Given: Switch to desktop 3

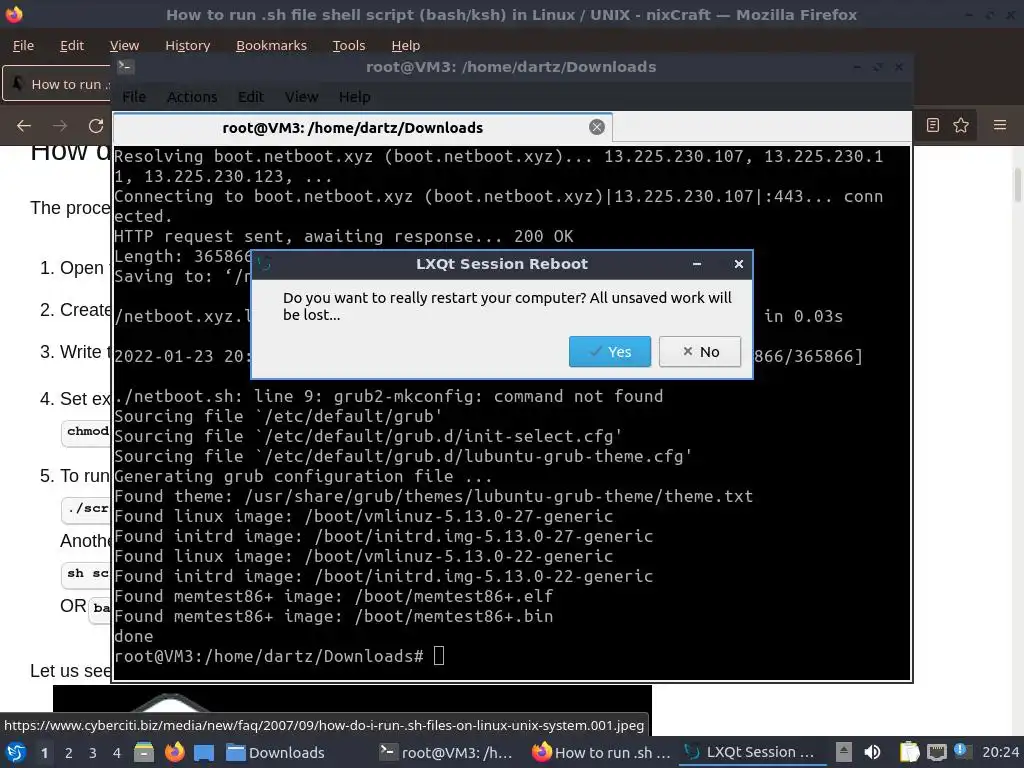Looking at the screenshot, I should (93, 753).
